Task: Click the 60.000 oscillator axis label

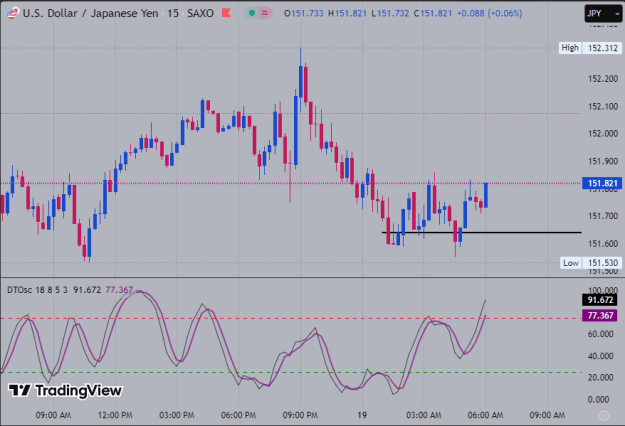Action: [x=600, y=334]
